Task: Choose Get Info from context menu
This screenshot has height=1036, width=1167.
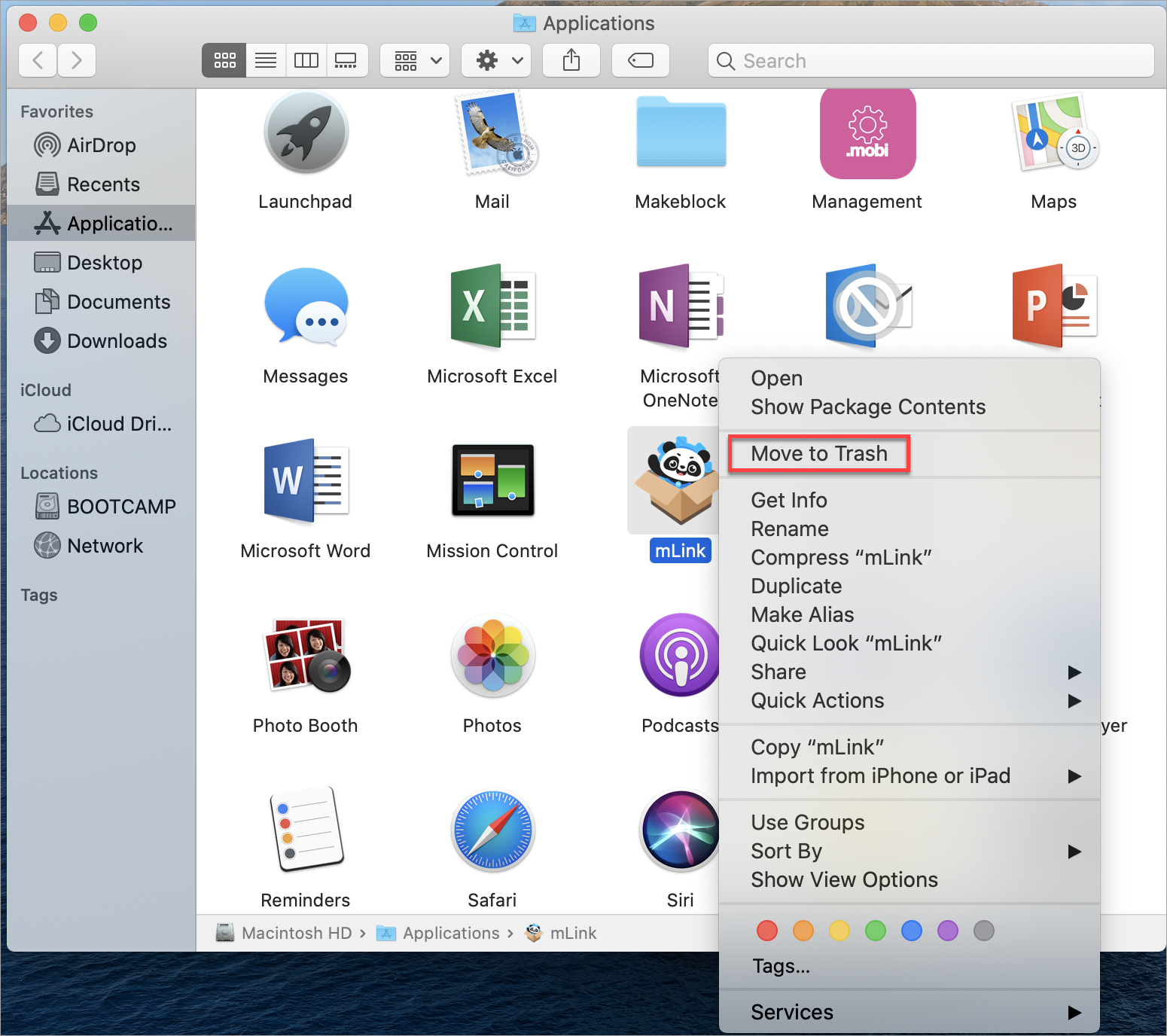Action: pos(910,500)
